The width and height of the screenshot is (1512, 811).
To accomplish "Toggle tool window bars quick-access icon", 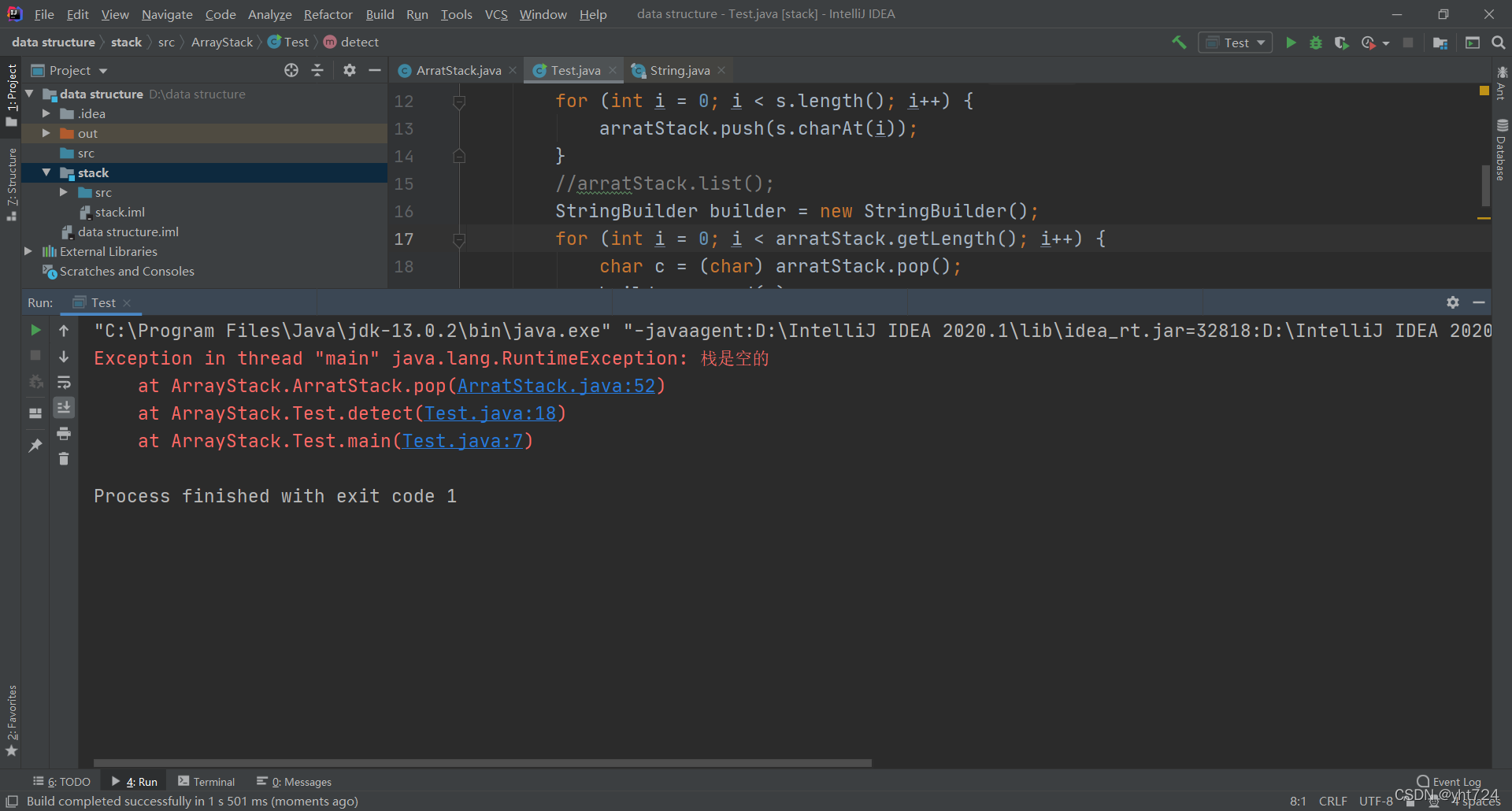I will click(x=12, y=801).
